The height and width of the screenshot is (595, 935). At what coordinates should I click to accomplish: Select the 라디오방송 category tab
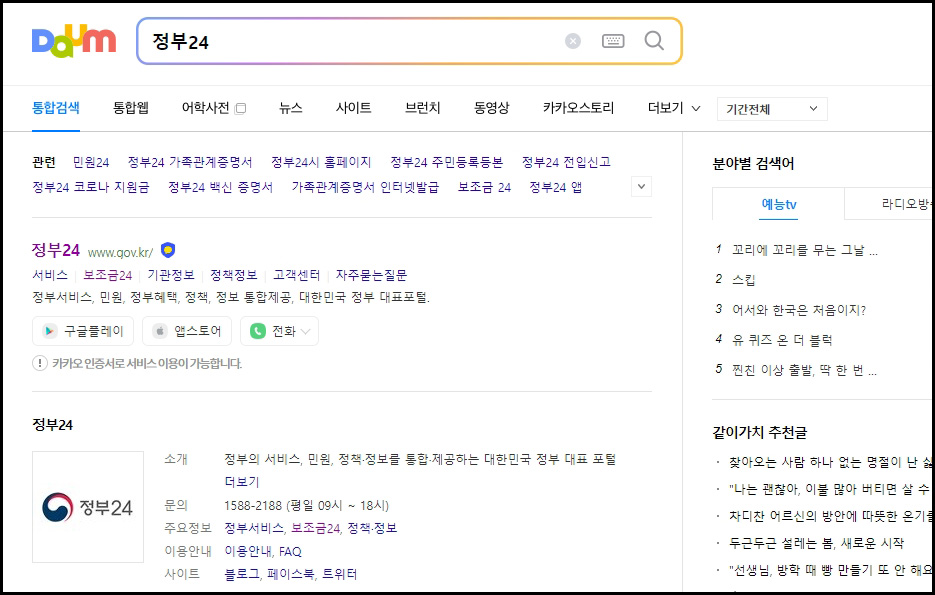click(x=889, y=204)
